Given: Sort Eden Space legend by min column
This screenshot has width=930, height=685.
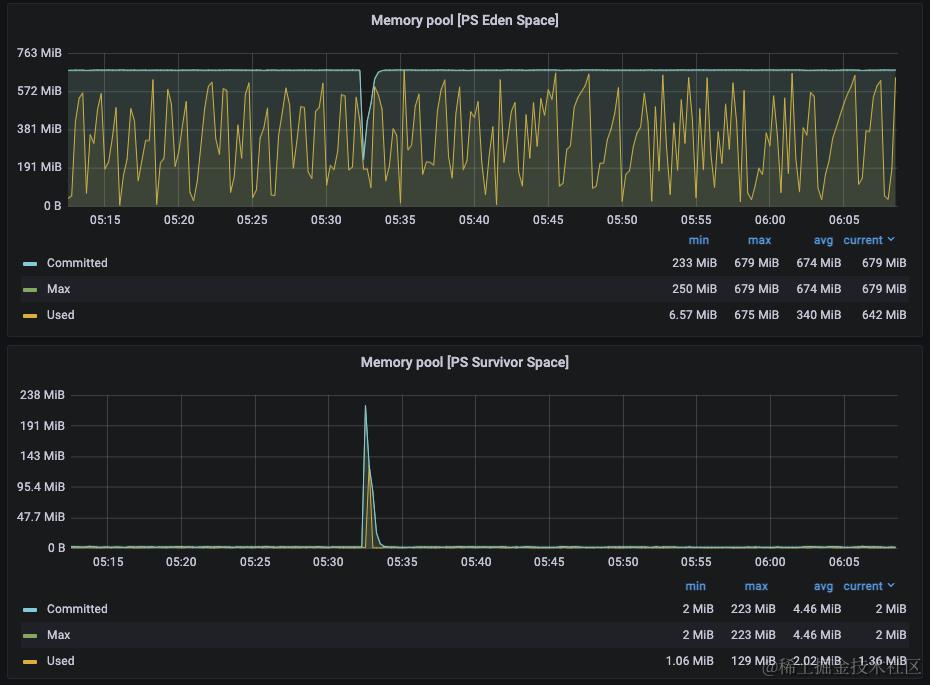Looking at the screenshot, I should [699, 240].
